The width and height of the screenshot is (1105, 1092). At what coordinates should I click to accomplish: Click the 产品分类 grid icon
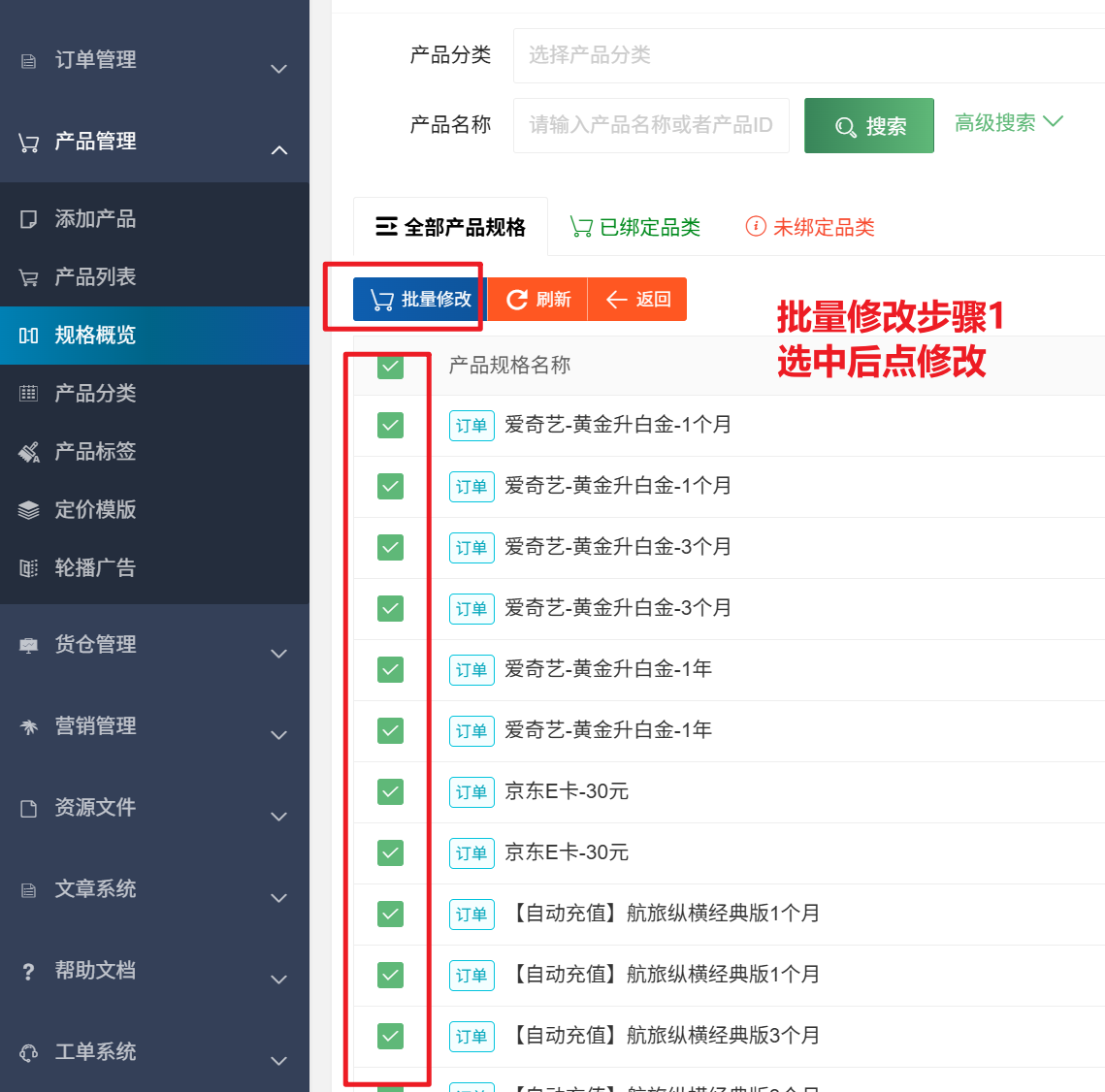click(x=29, y=394)
